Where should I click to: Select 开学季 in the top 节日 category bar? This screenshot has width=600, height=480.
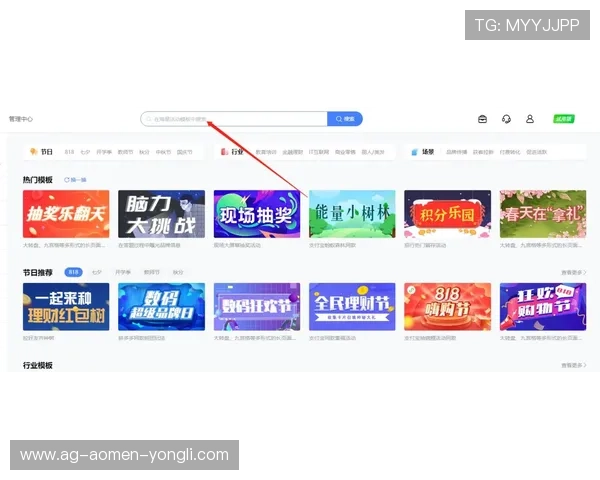point(104,152)
